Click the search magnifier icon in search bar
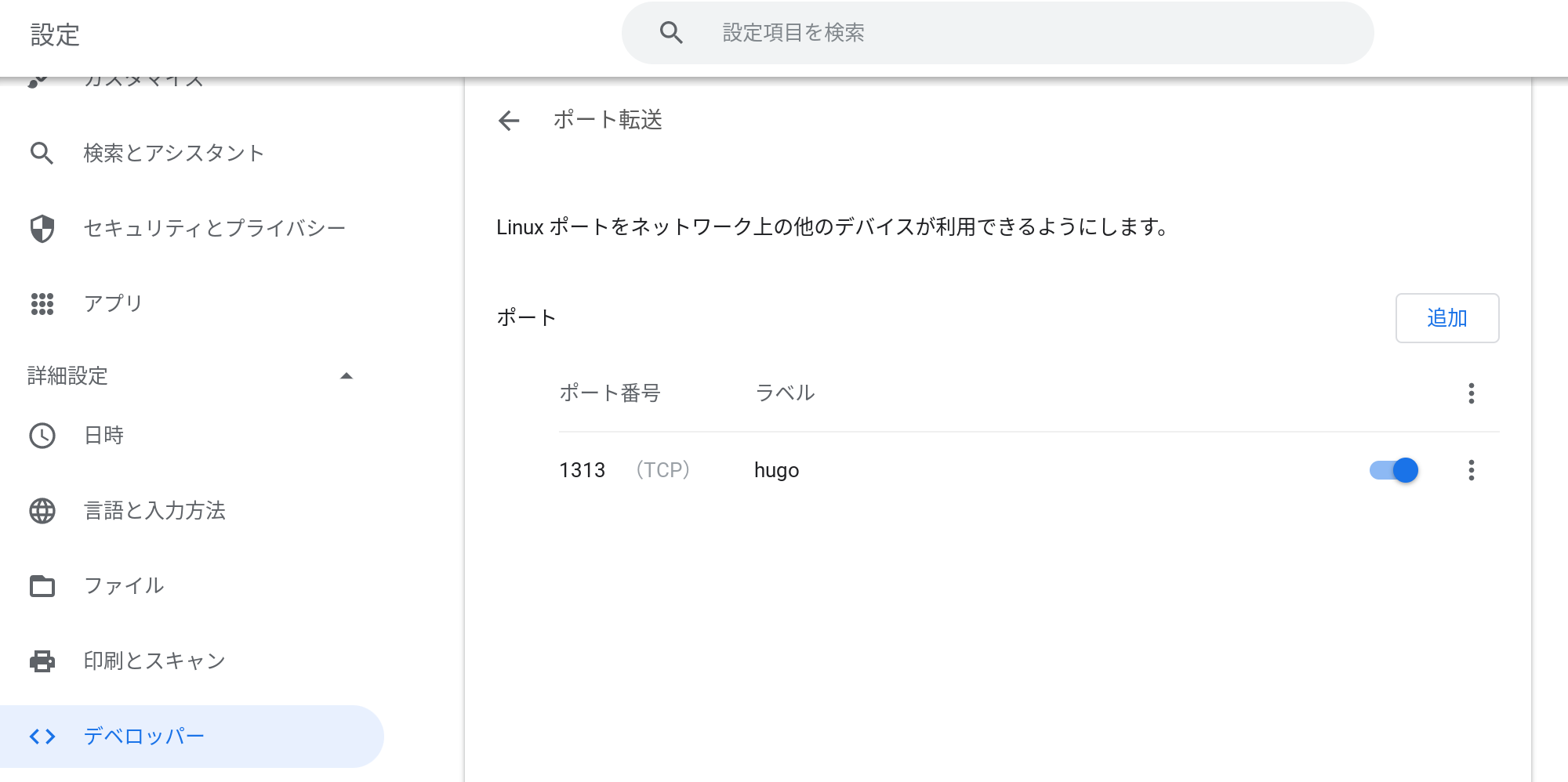This screenshot has width=1568, height=782. tap(671, 33)
